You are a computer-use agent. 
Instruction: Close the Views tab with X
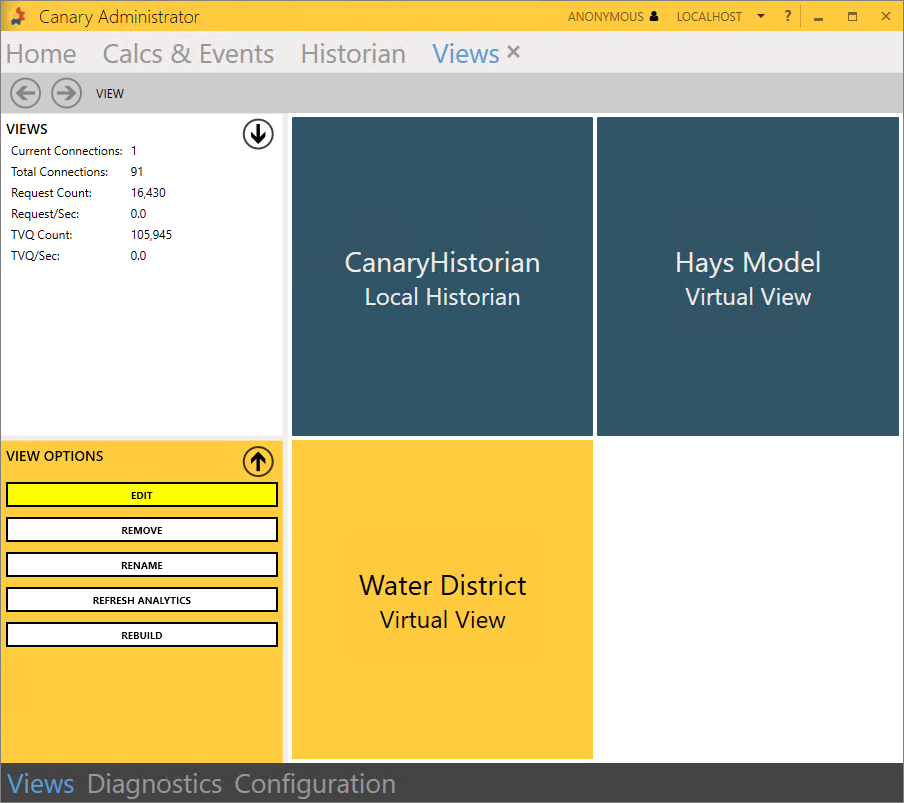[x=514, y=52]
